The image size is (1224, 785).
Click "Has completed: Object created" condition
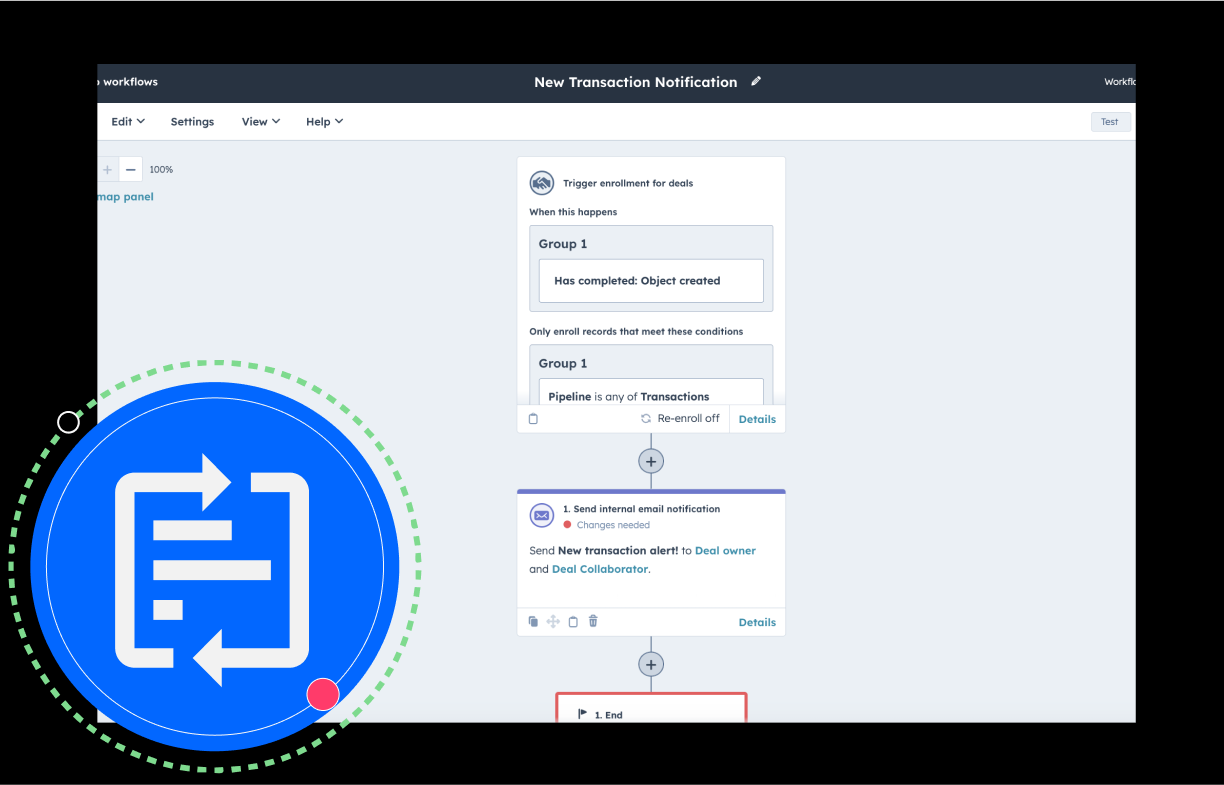(651, 281)
